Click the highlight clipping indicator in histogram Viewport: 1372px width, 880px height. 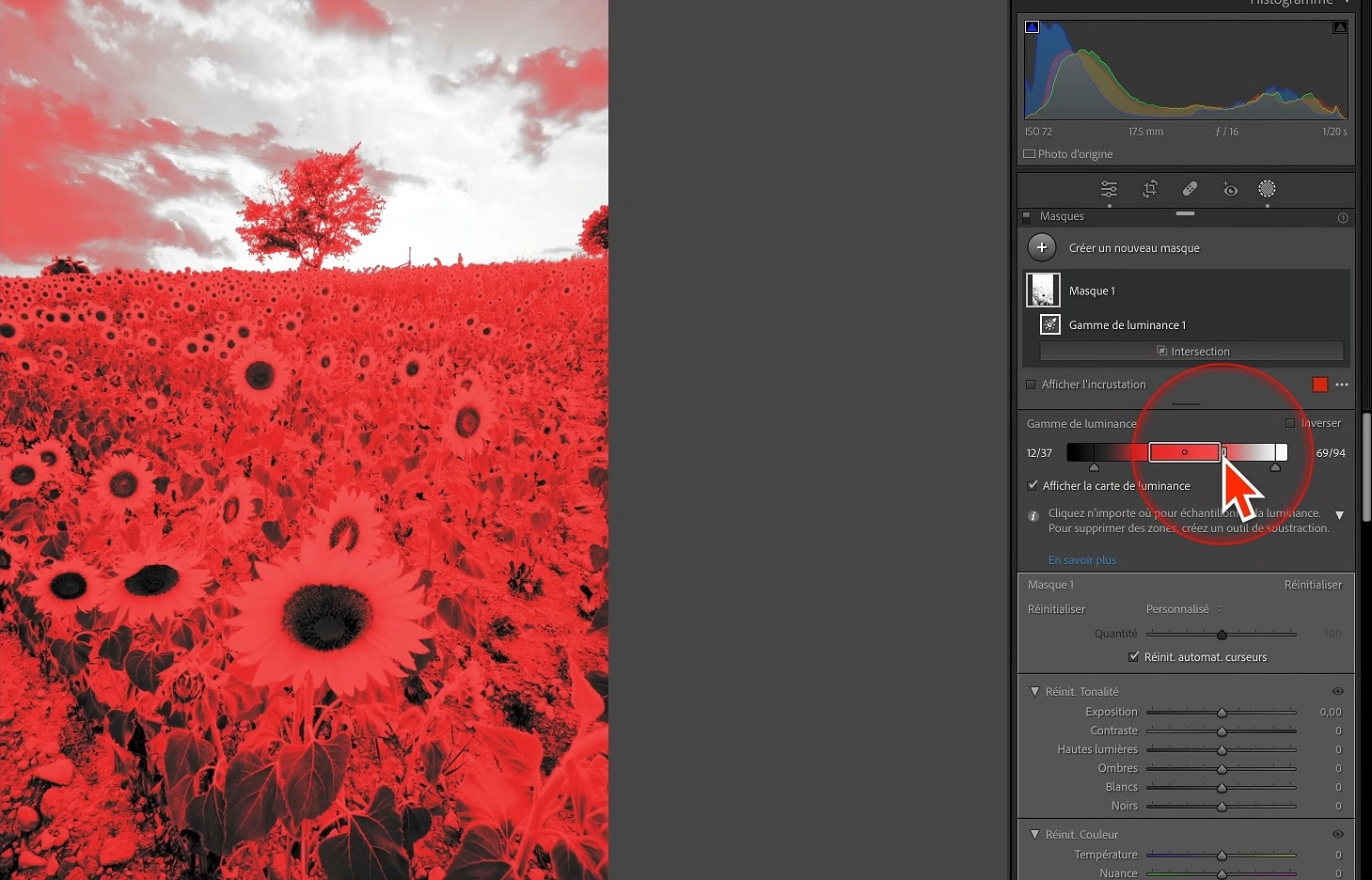click(x=1340, y=27)
